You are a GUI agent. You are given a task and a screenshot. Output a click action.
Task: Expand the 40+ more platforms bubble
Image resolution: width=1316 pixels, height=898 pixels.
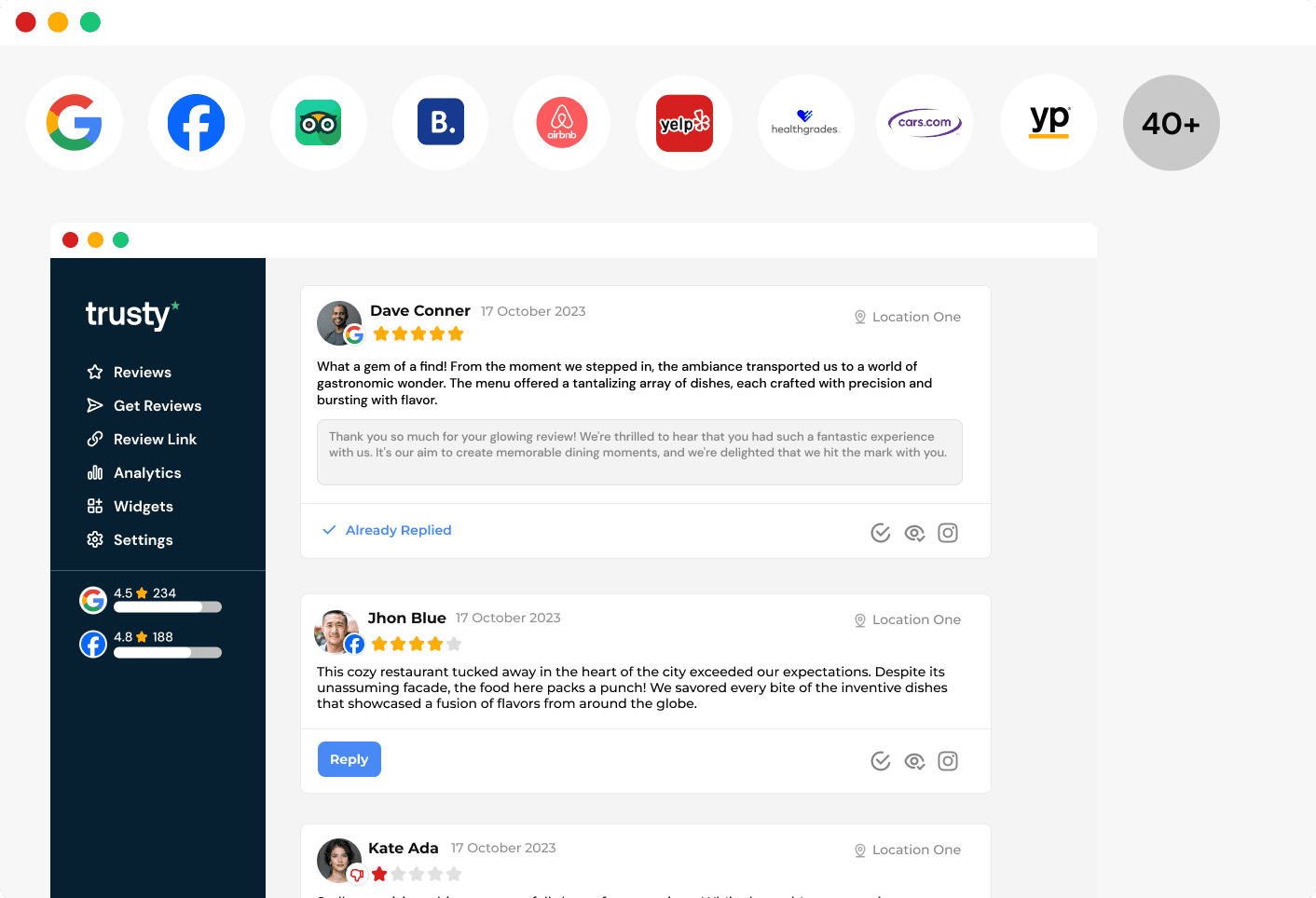click(x=1172, y=123)
